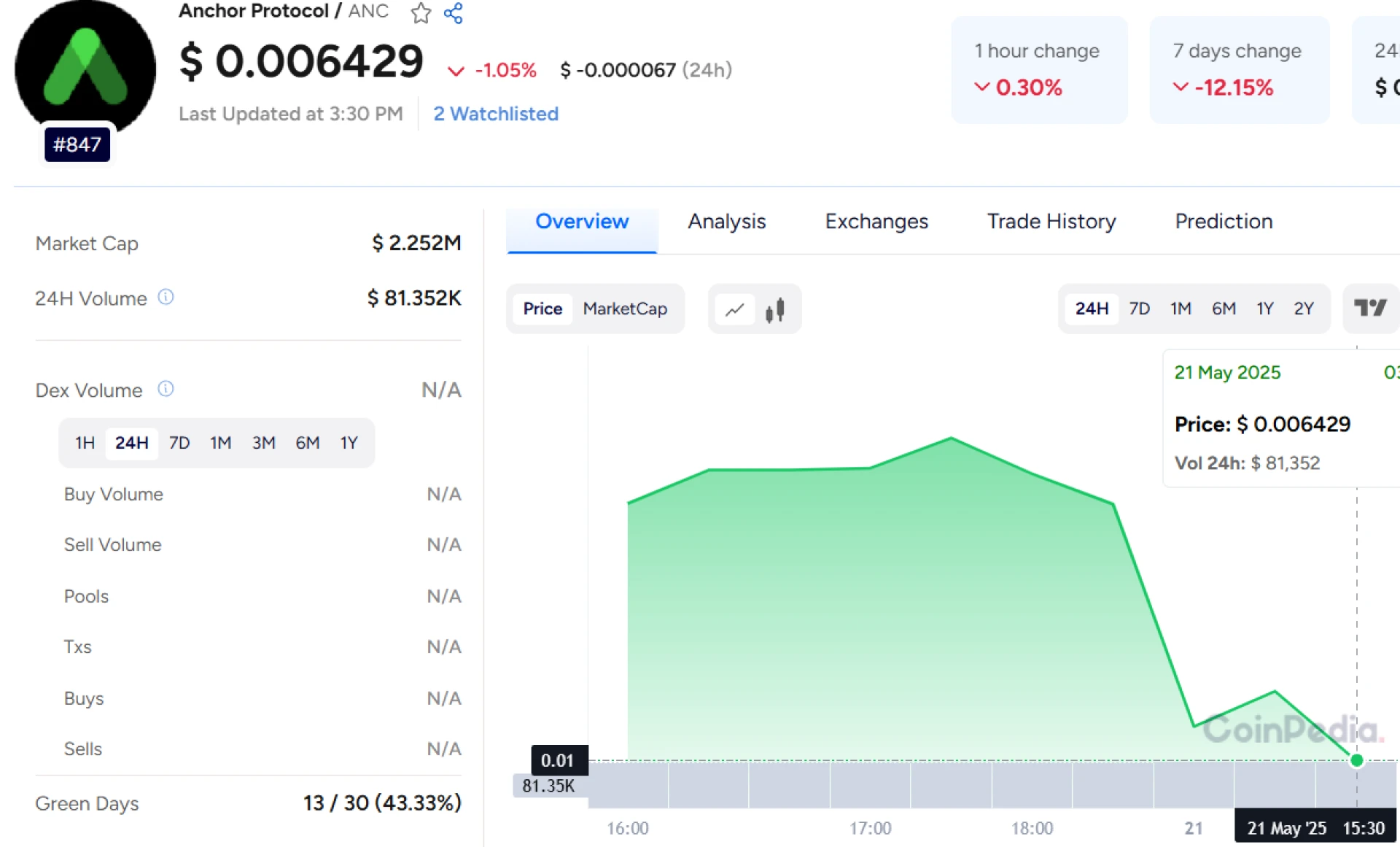
Task: Choose the 3M Dex Volume period
Action: point(263,443)
